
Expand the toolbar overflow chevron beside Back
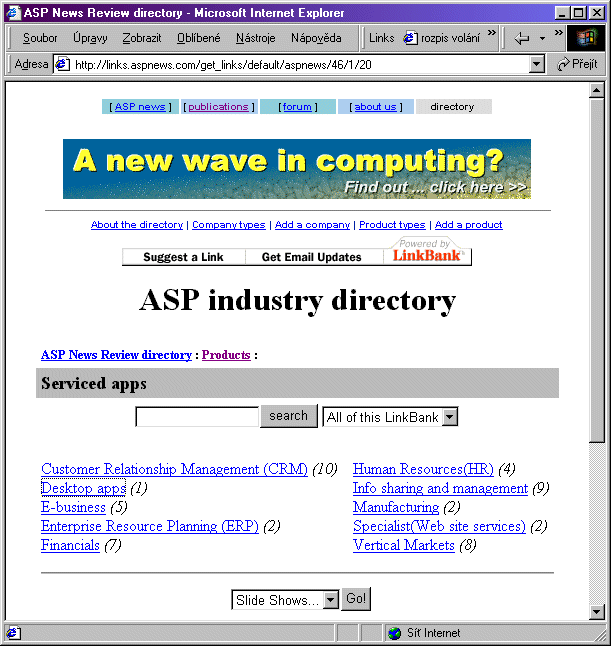click(x=558, y=33)
